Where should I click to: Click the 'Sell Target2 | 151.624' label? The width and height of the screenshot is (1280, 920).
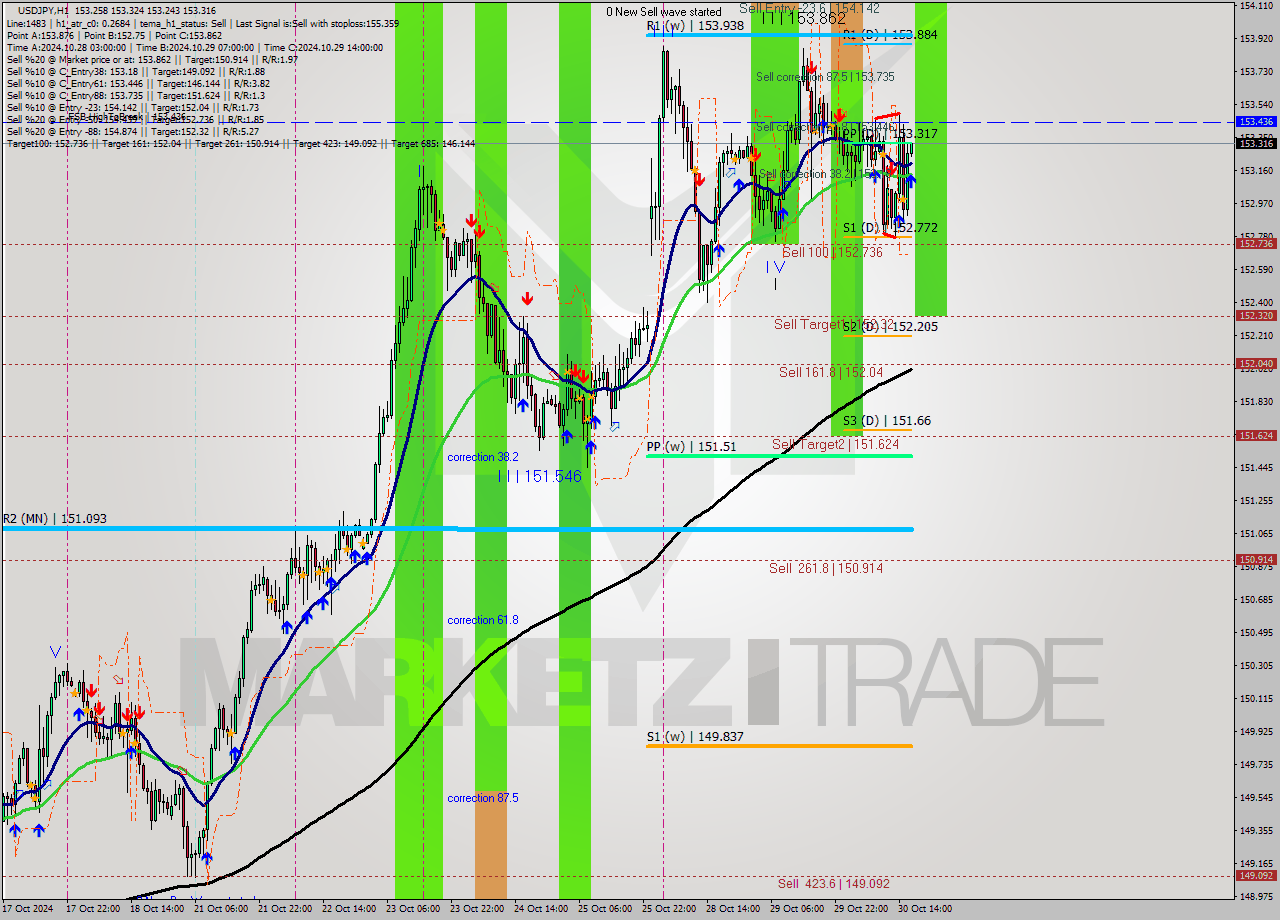835,444
